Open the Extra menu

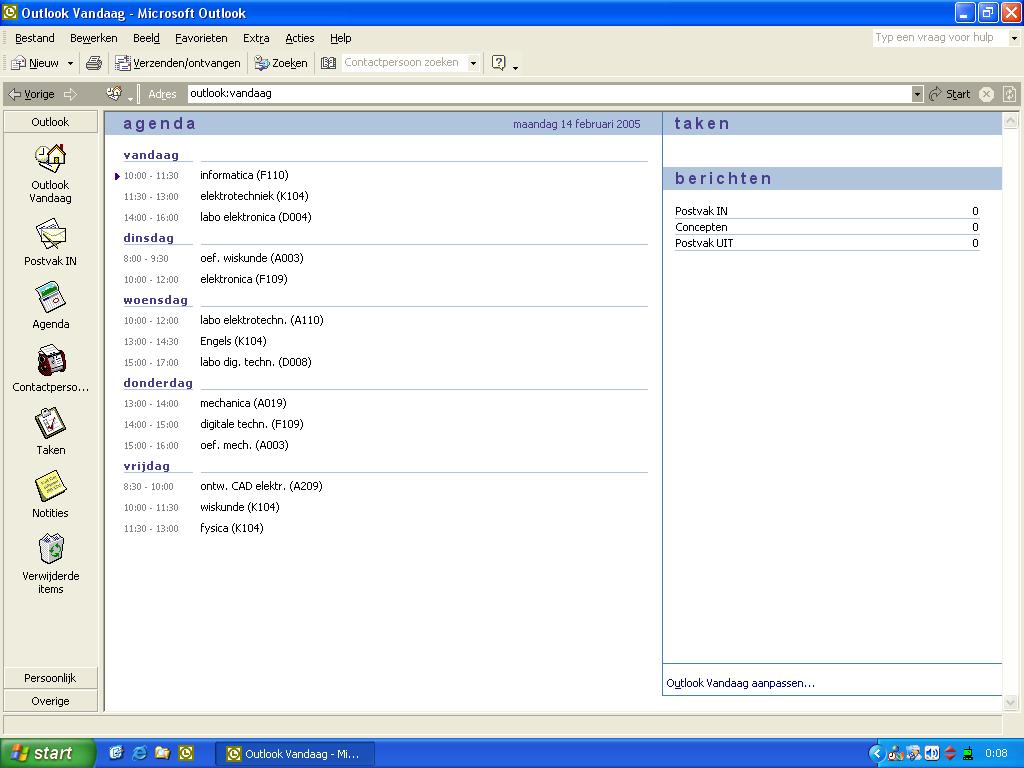click(256, 38)
